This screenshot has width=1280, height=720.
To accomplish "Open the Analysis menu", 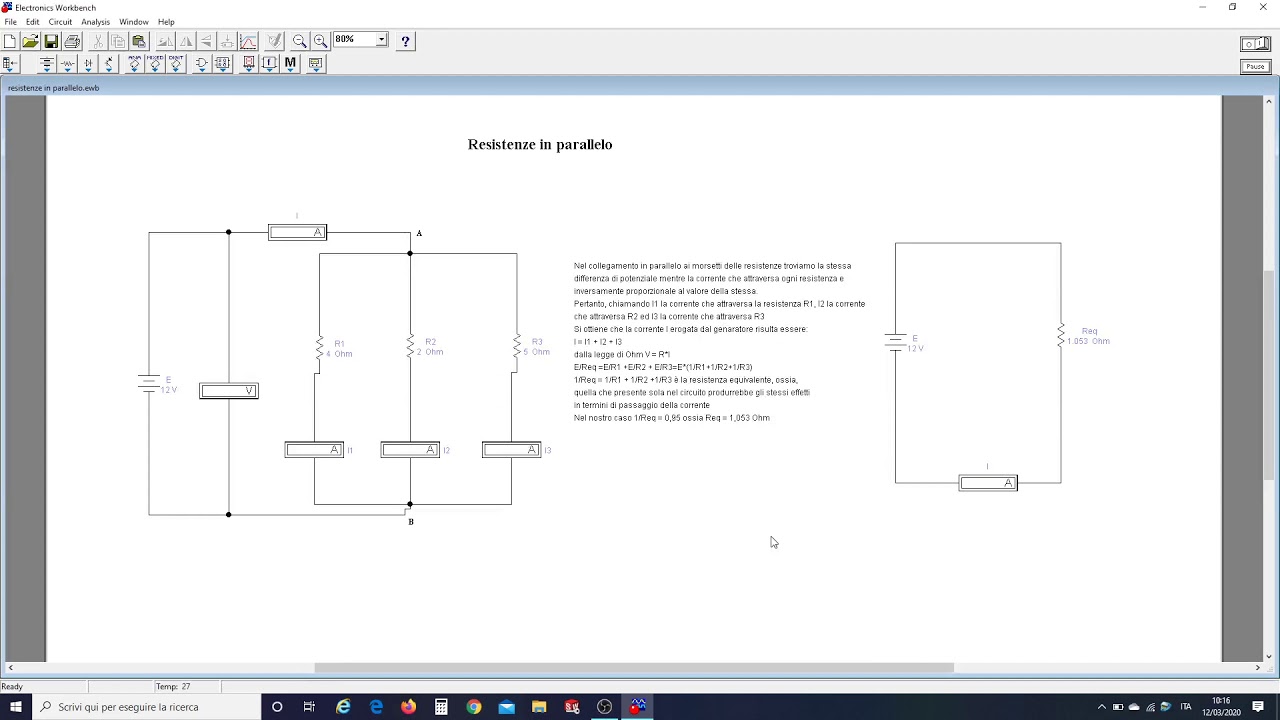I will pos(96,22).
